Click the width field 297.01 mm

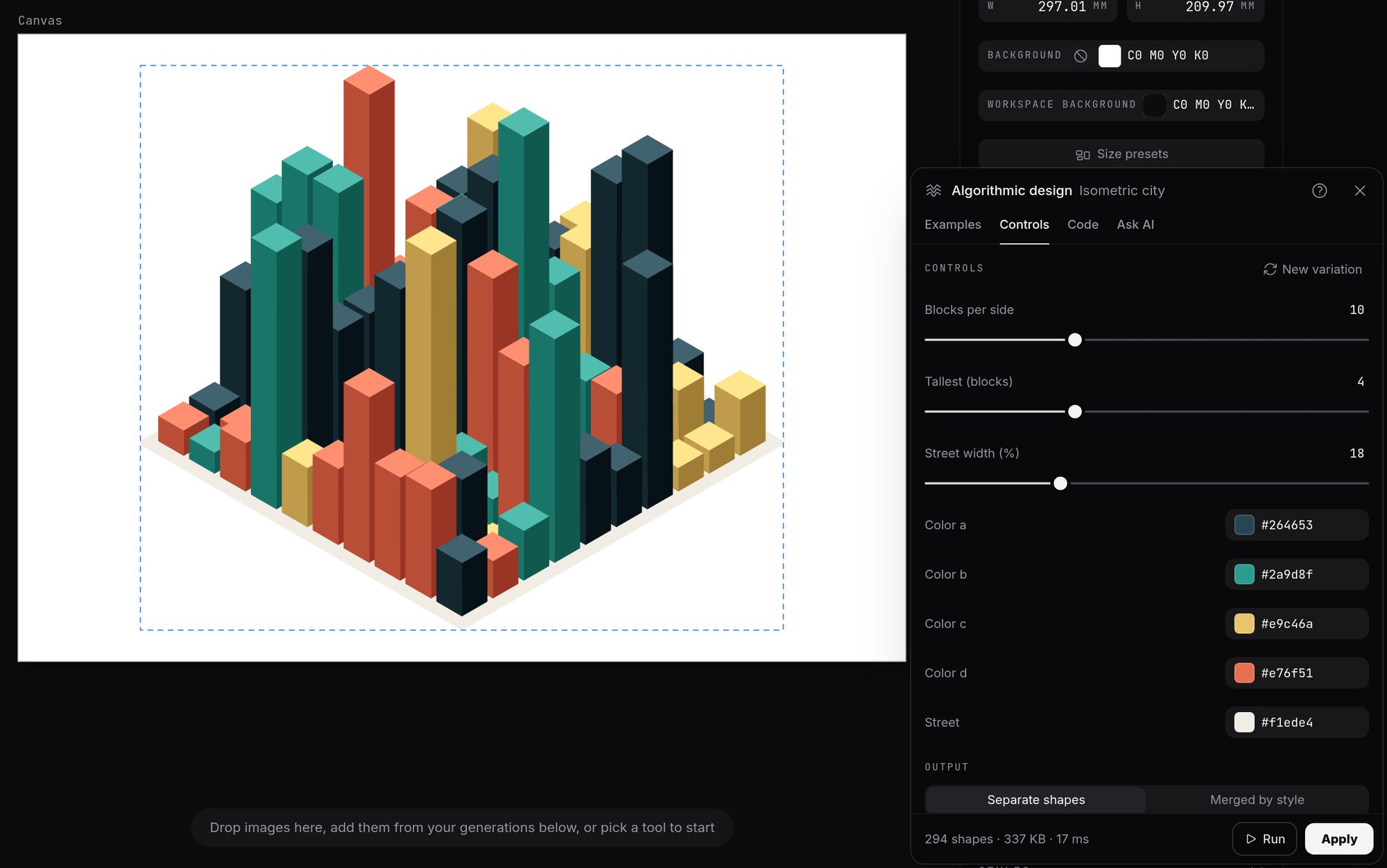[1047, 8]
